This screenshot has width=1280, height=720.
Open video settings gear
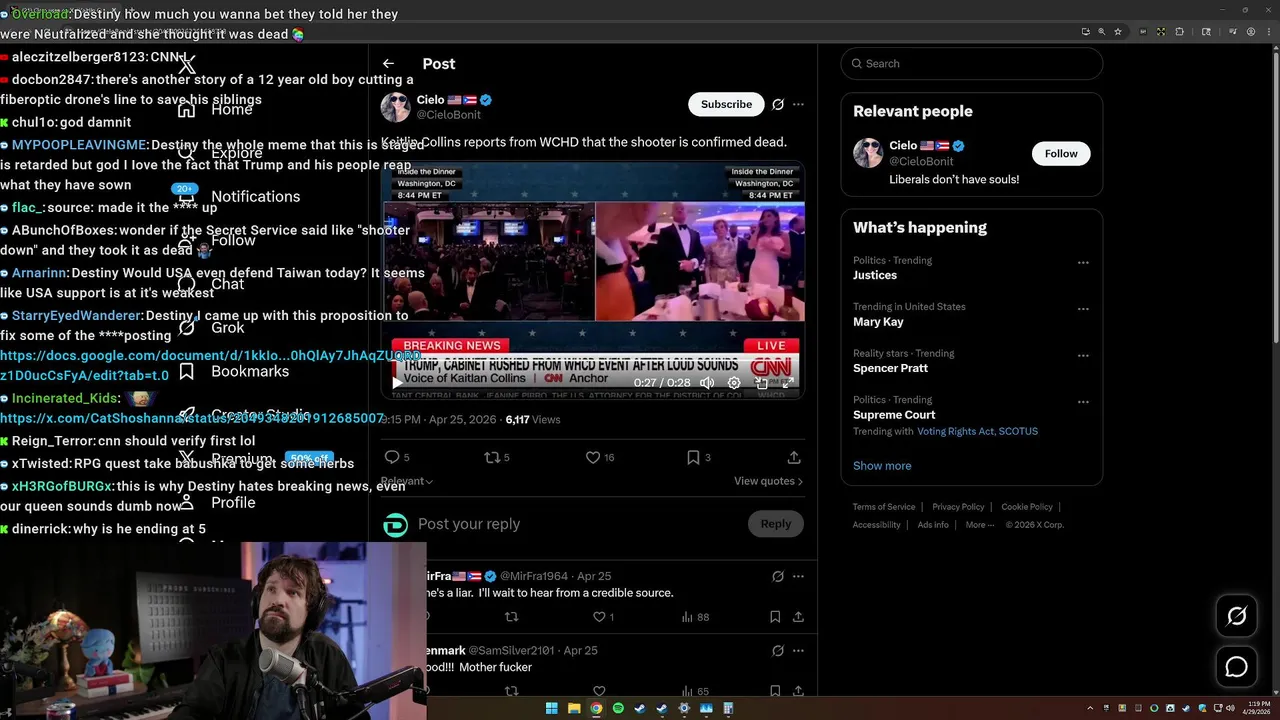734,383
